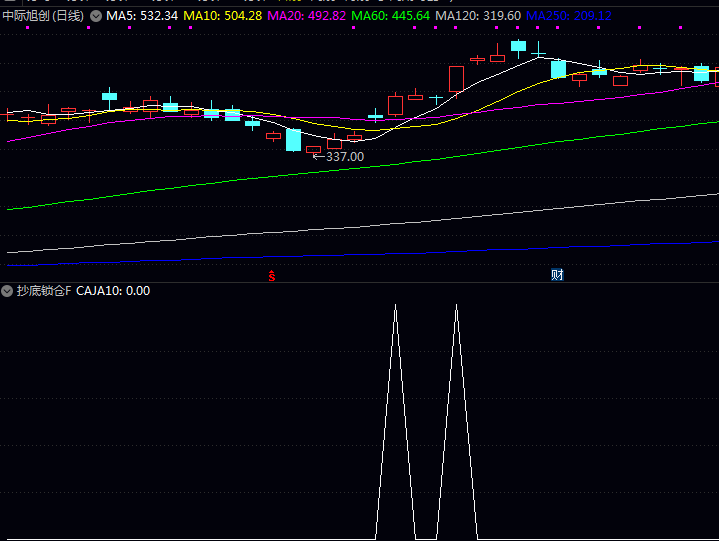Image resolution: width=719 pixels, height=541 pixels.
Task: Click the large cyan candlestick left of 337.00
Action: coord(293,139)
